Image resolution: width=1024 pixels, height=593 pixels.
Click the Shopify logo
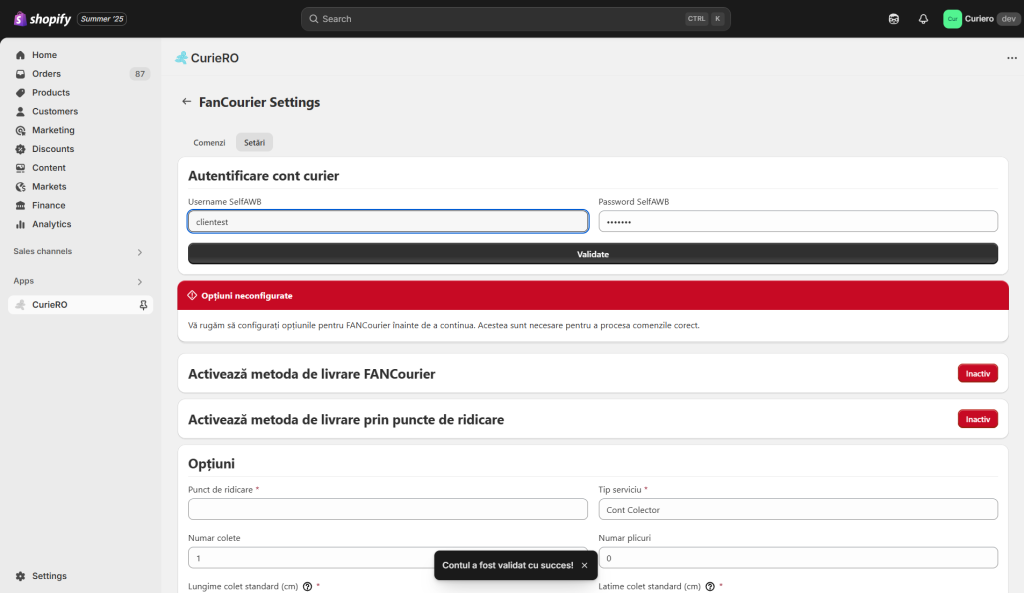(42, 19)
